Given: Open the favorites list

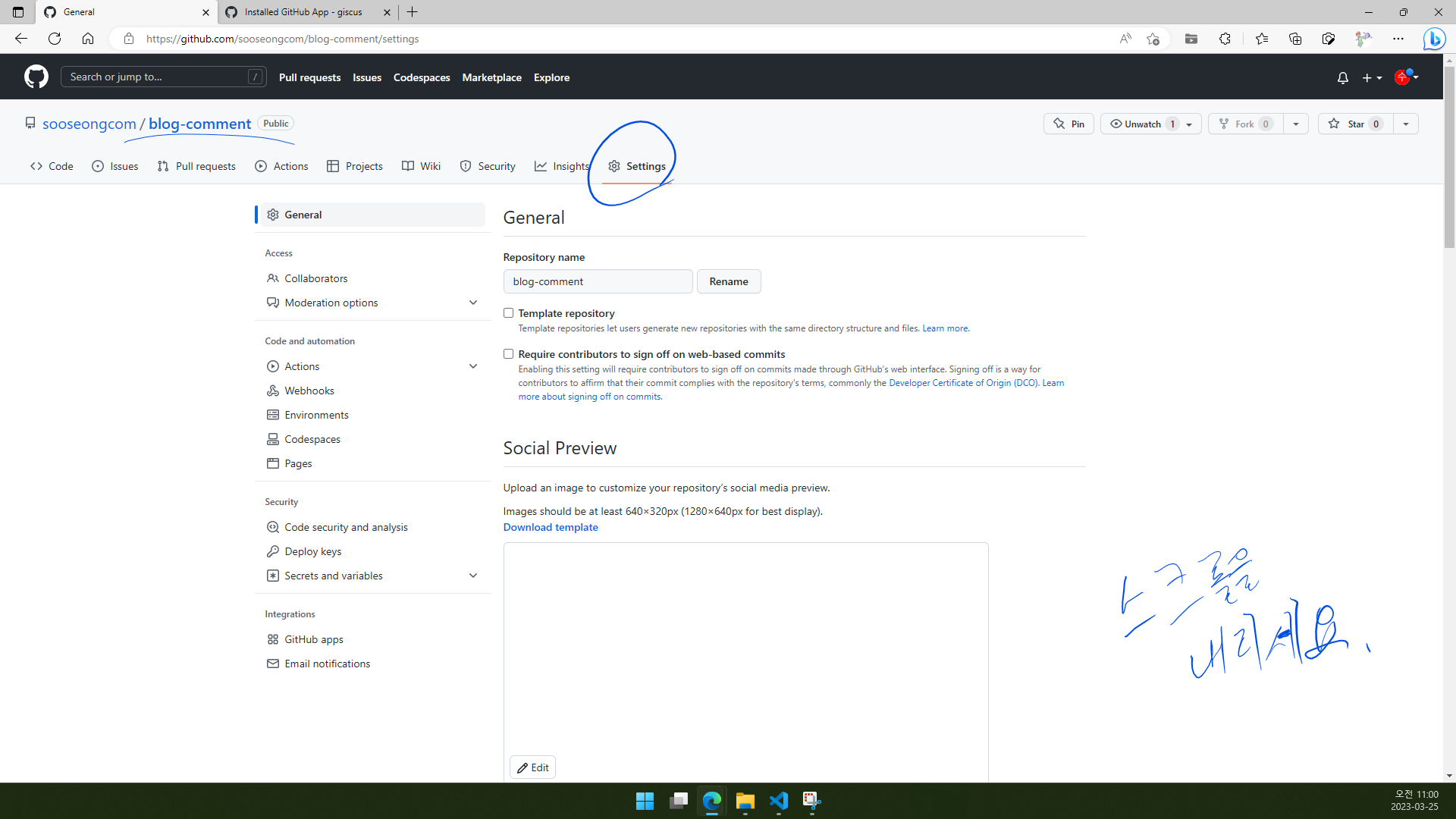Looking at the screenshot, I should 1262,39.
